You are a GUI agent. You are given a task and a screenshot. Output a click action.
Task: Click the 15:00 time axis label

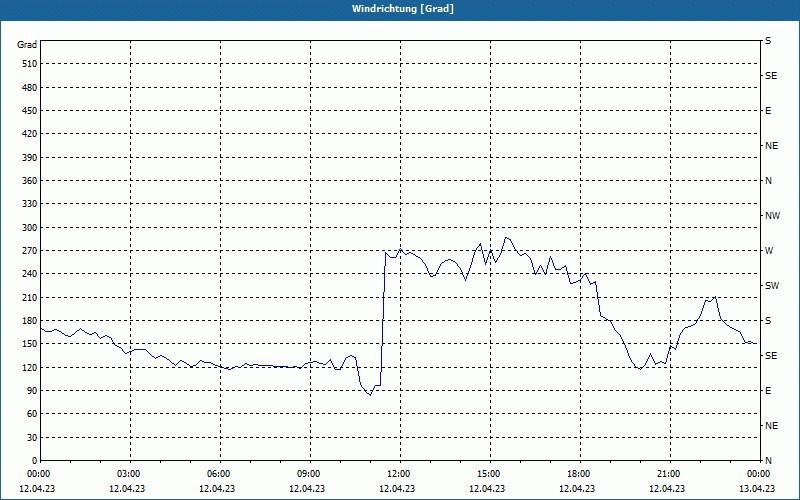[487, 474]
